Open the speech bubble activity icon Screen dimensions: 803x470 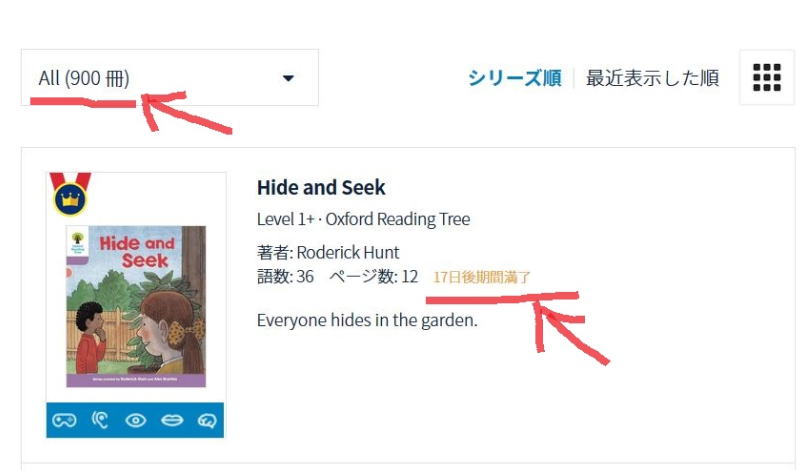click(x=207, y=421)
